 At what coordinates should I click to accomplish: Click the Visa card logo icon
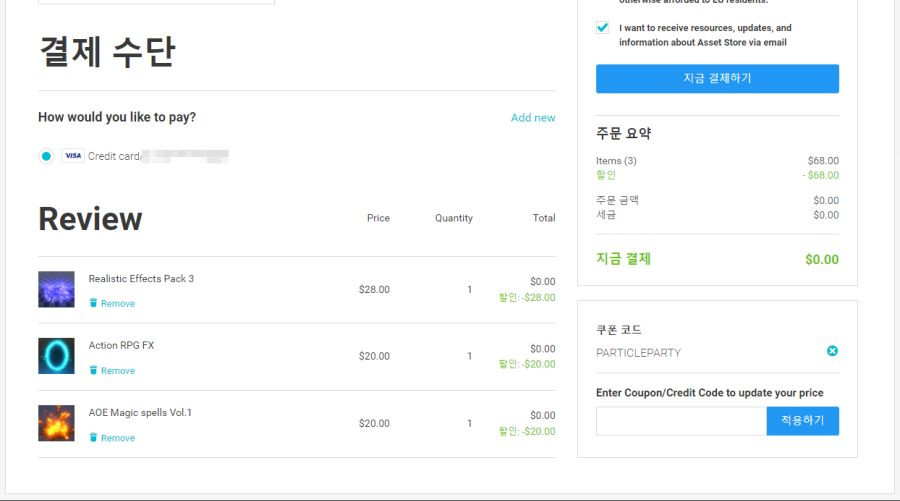(73, 156)
